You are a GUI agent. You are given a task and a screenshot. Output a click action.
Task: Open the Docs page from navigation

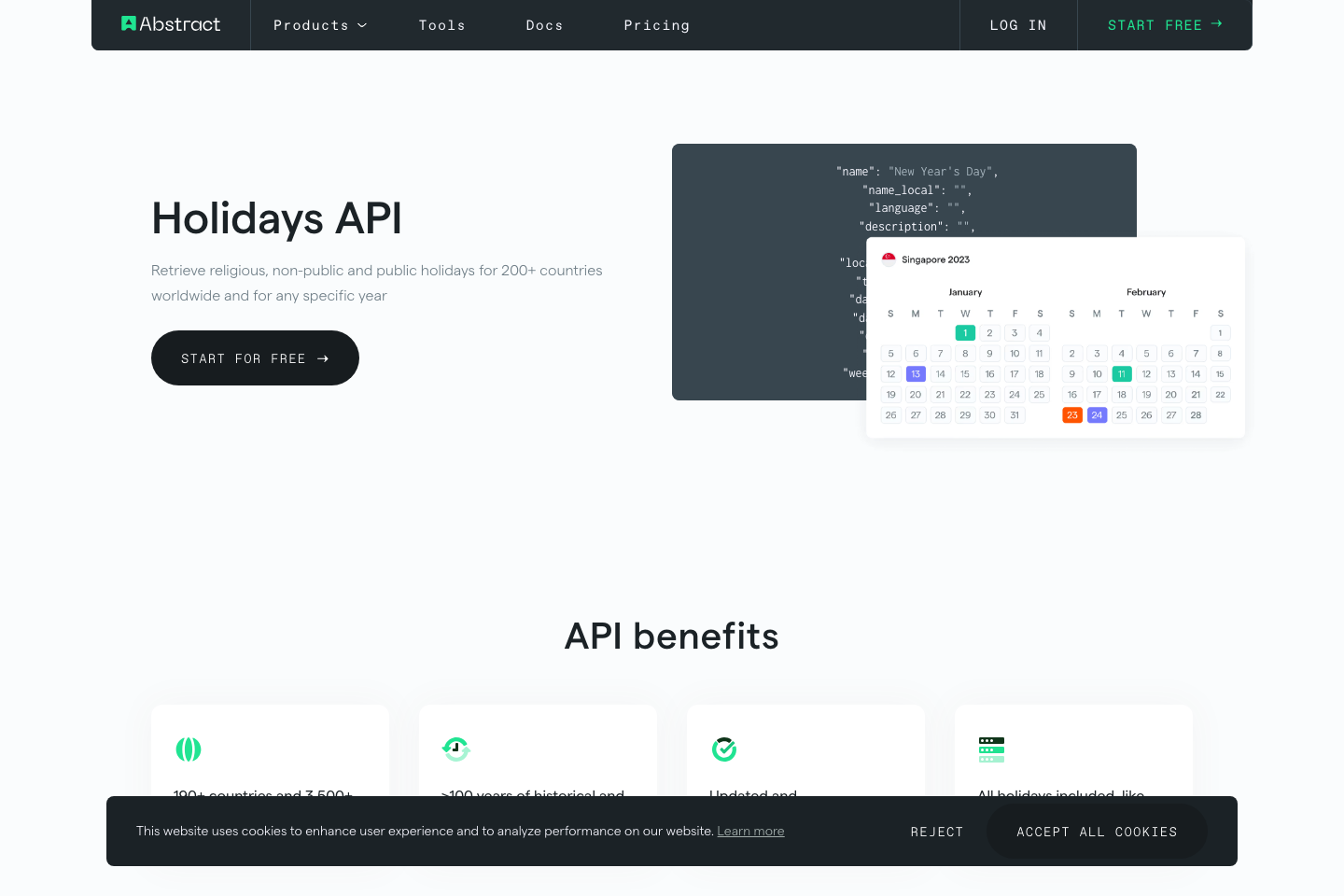[544, 25]
